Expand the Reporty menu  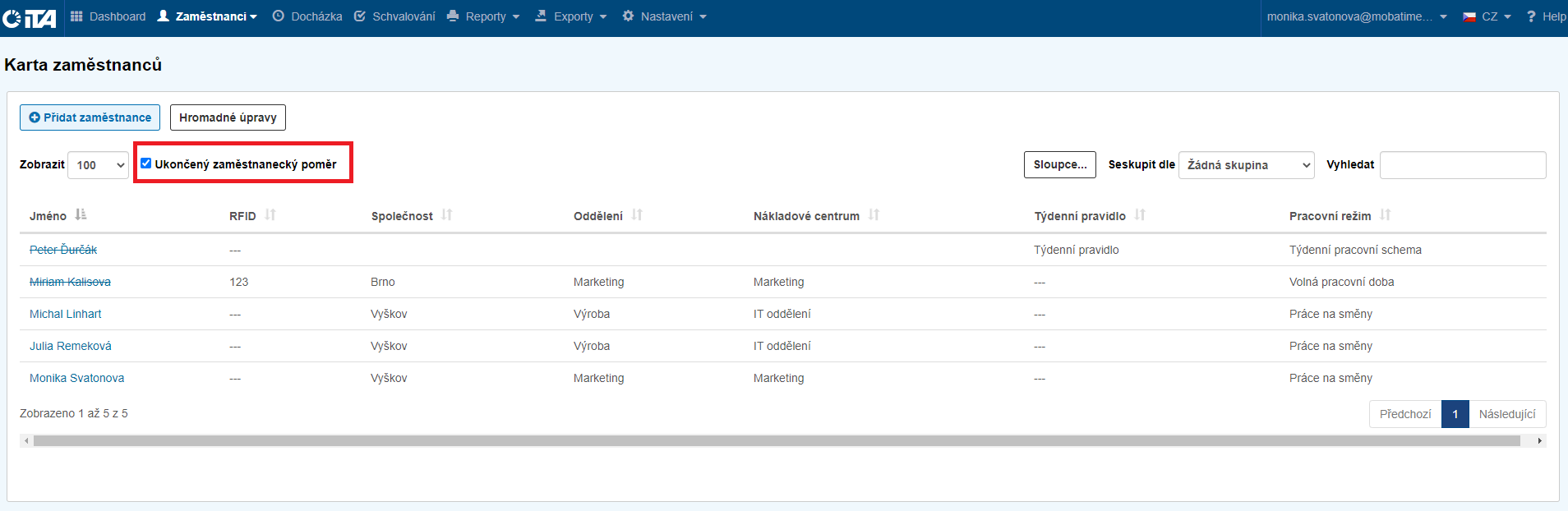click(483, 16)
